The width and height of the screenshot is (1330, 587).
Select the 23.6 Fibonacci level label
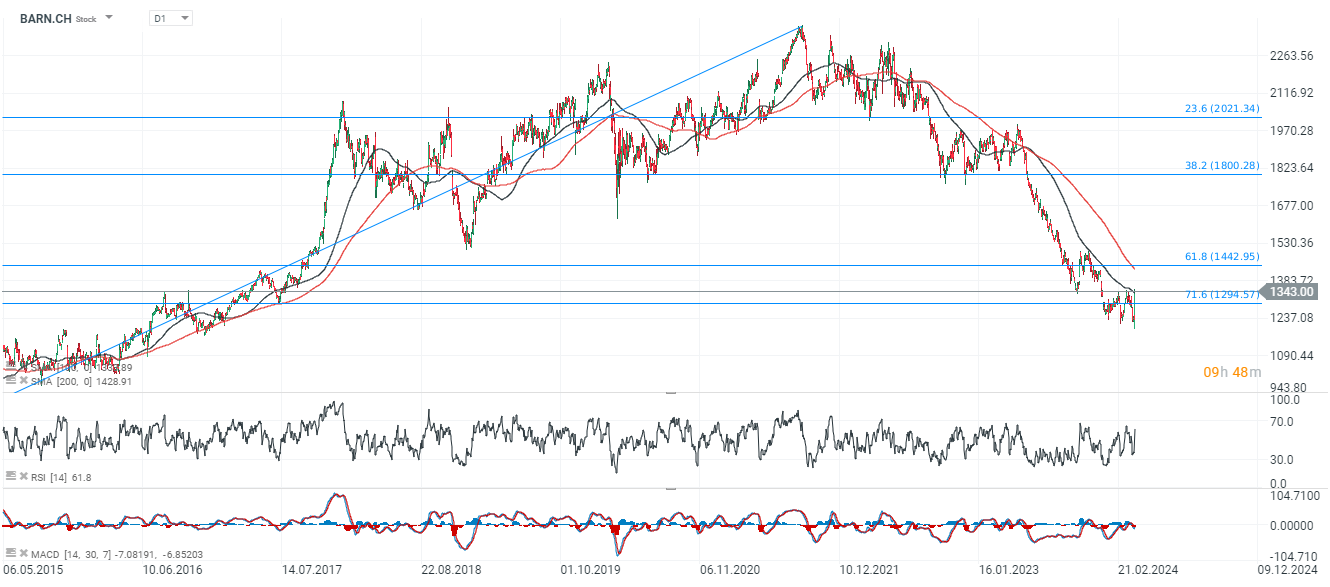click(x=1221, y=109)
